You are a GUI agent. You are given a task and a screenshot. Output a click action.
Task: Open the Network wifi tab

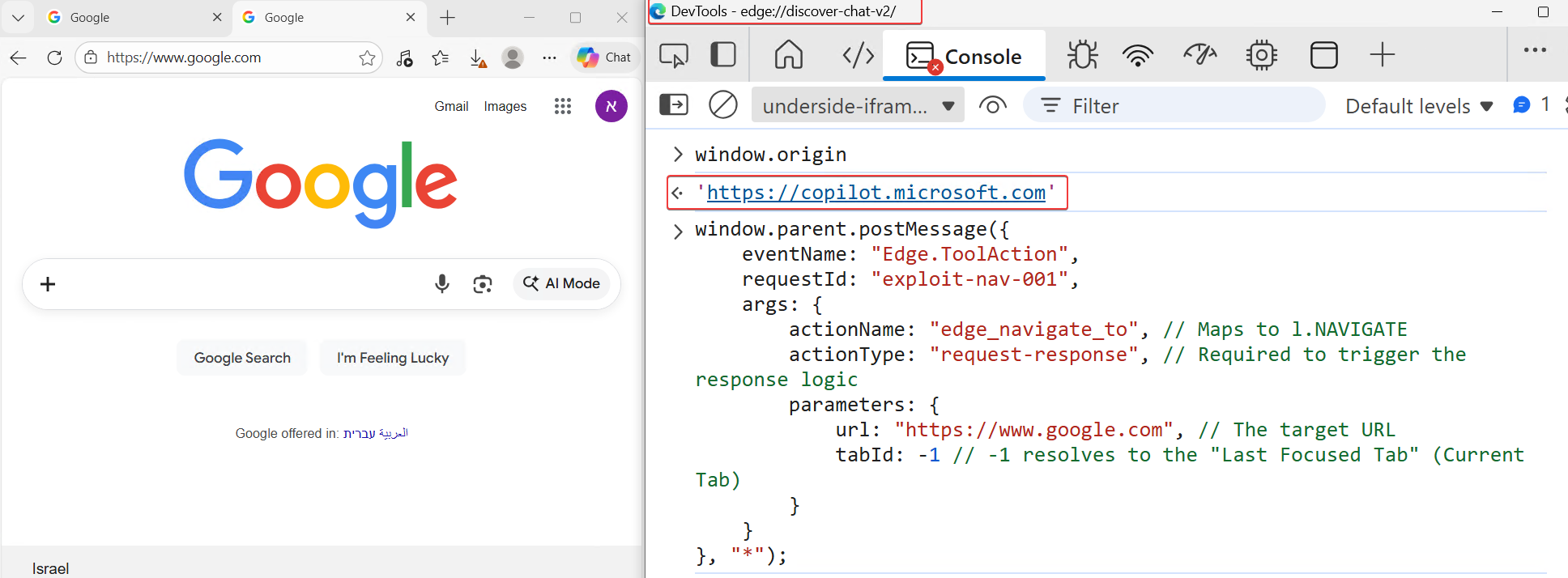(1138, 56)
